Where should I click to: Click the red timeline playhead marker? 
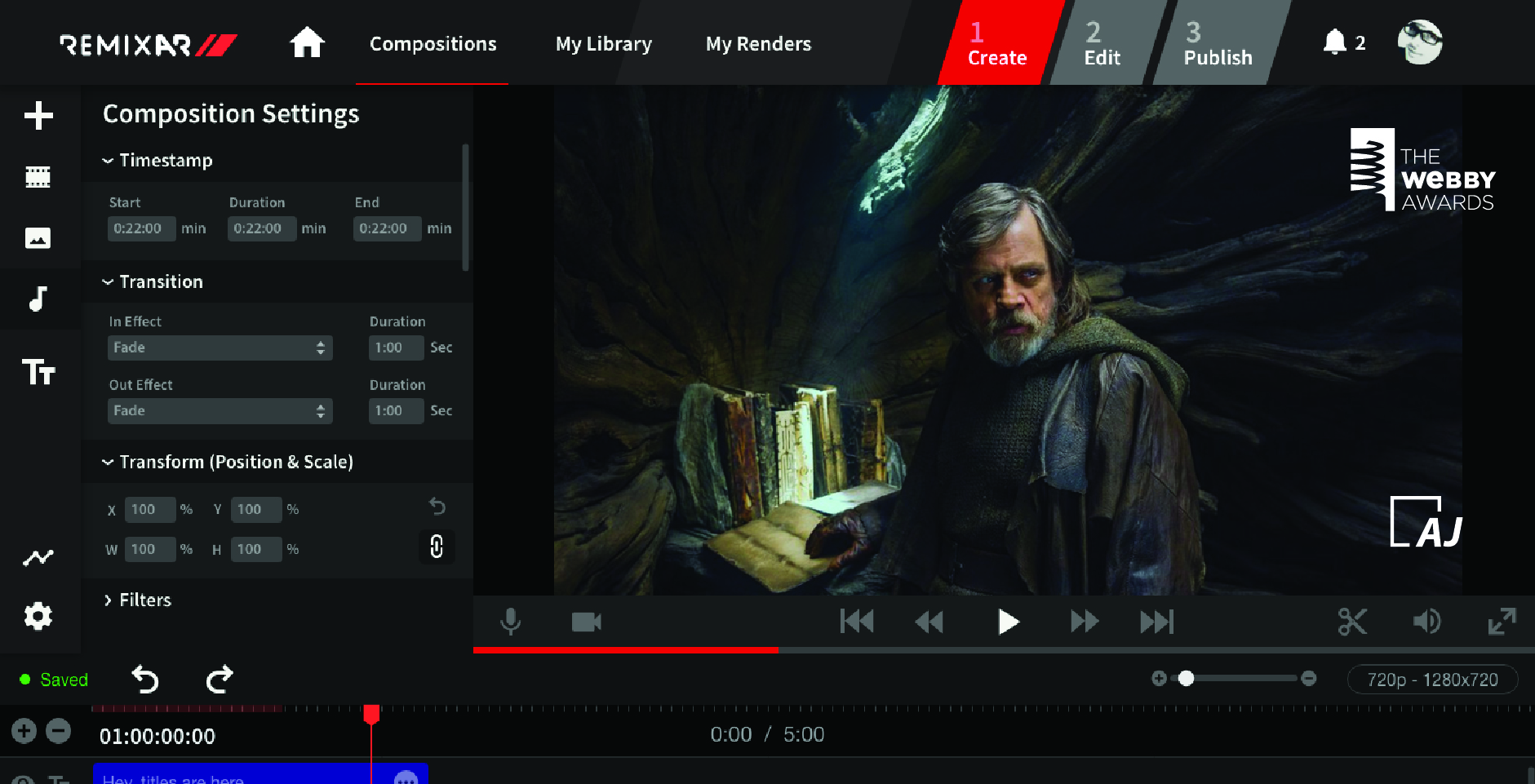tap(371, 715)
